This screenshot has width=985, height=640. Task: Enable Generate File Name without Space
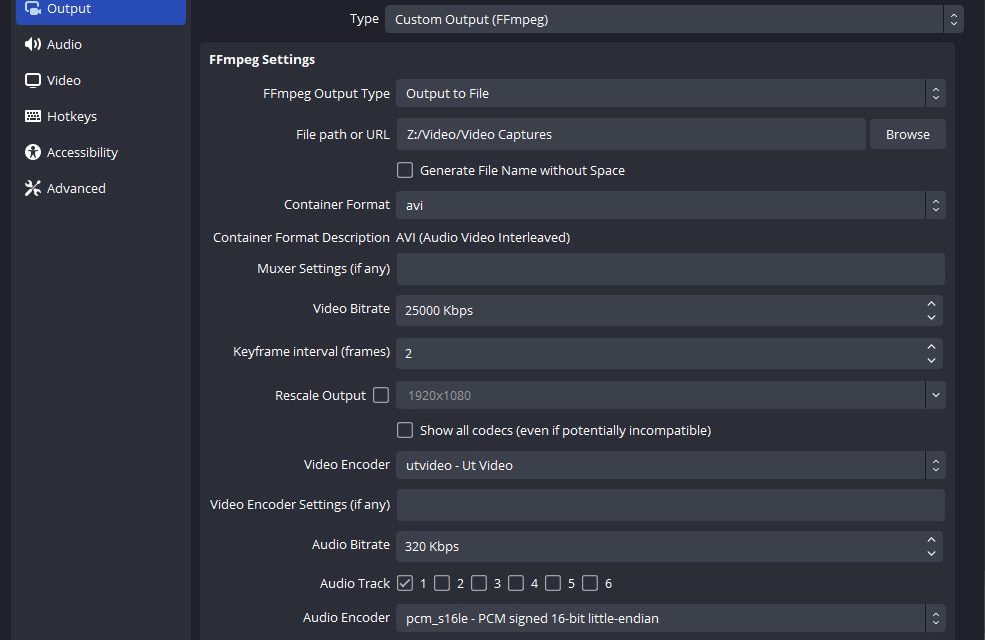[405, 170]
